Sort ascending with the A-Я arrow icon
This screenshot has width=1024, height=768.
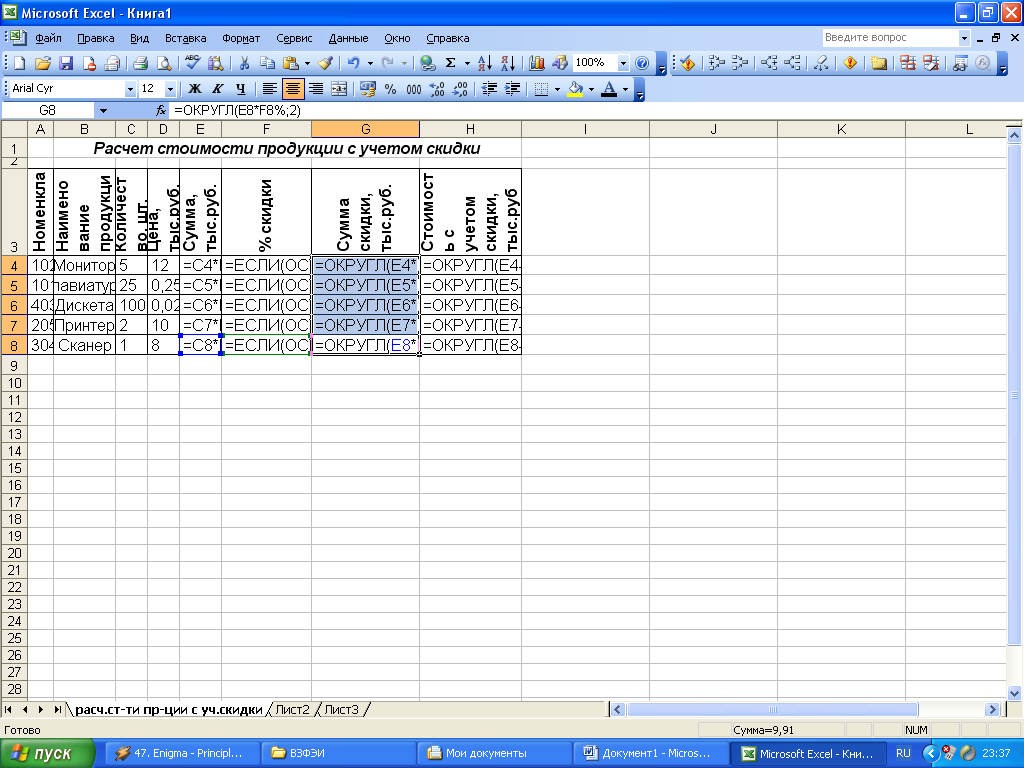click(x=485, y=63)
